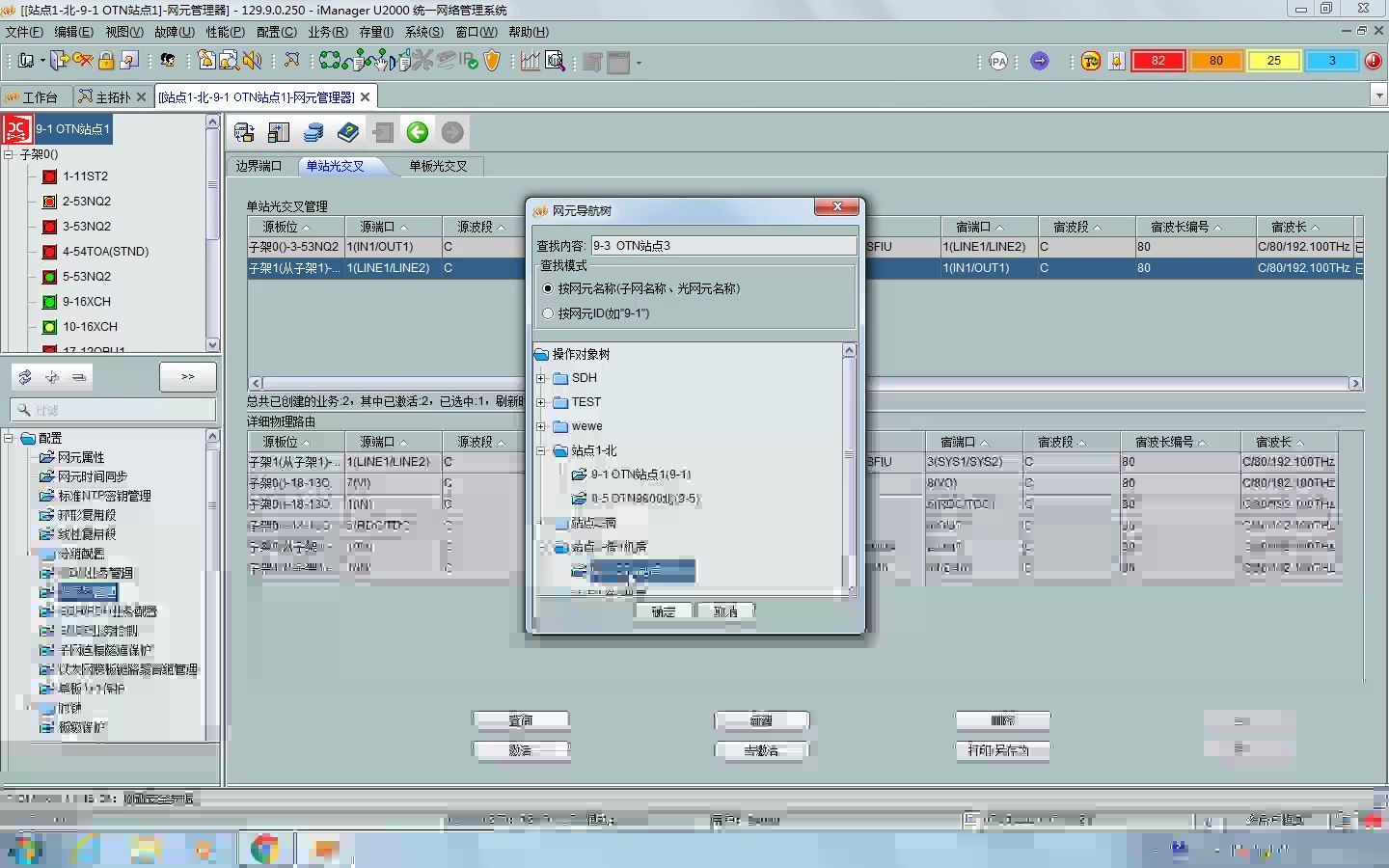The height and width of the screenshot is (868, 1389).
Task: Open the 故障(U) menu
Action: point(175,32)
